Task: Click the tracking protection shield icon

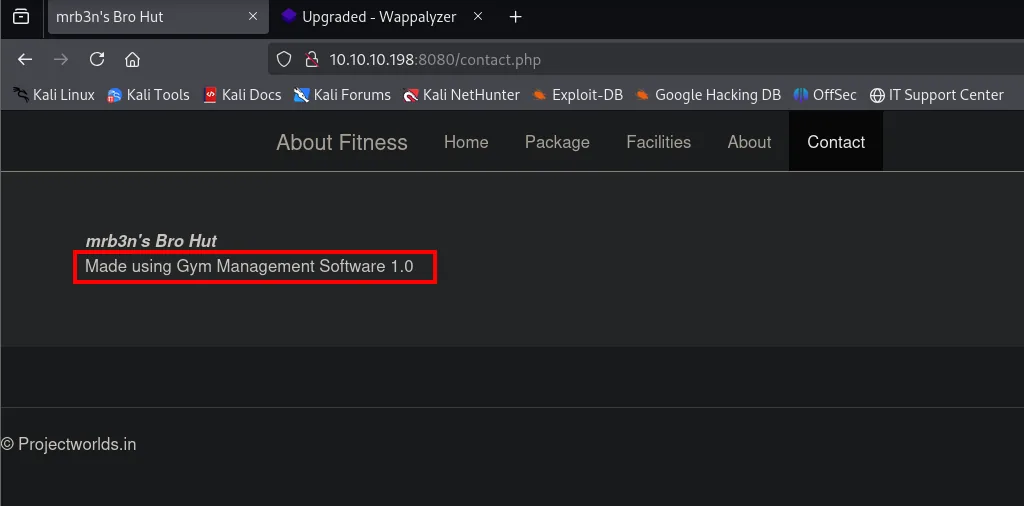Action: tap(283, 60)
